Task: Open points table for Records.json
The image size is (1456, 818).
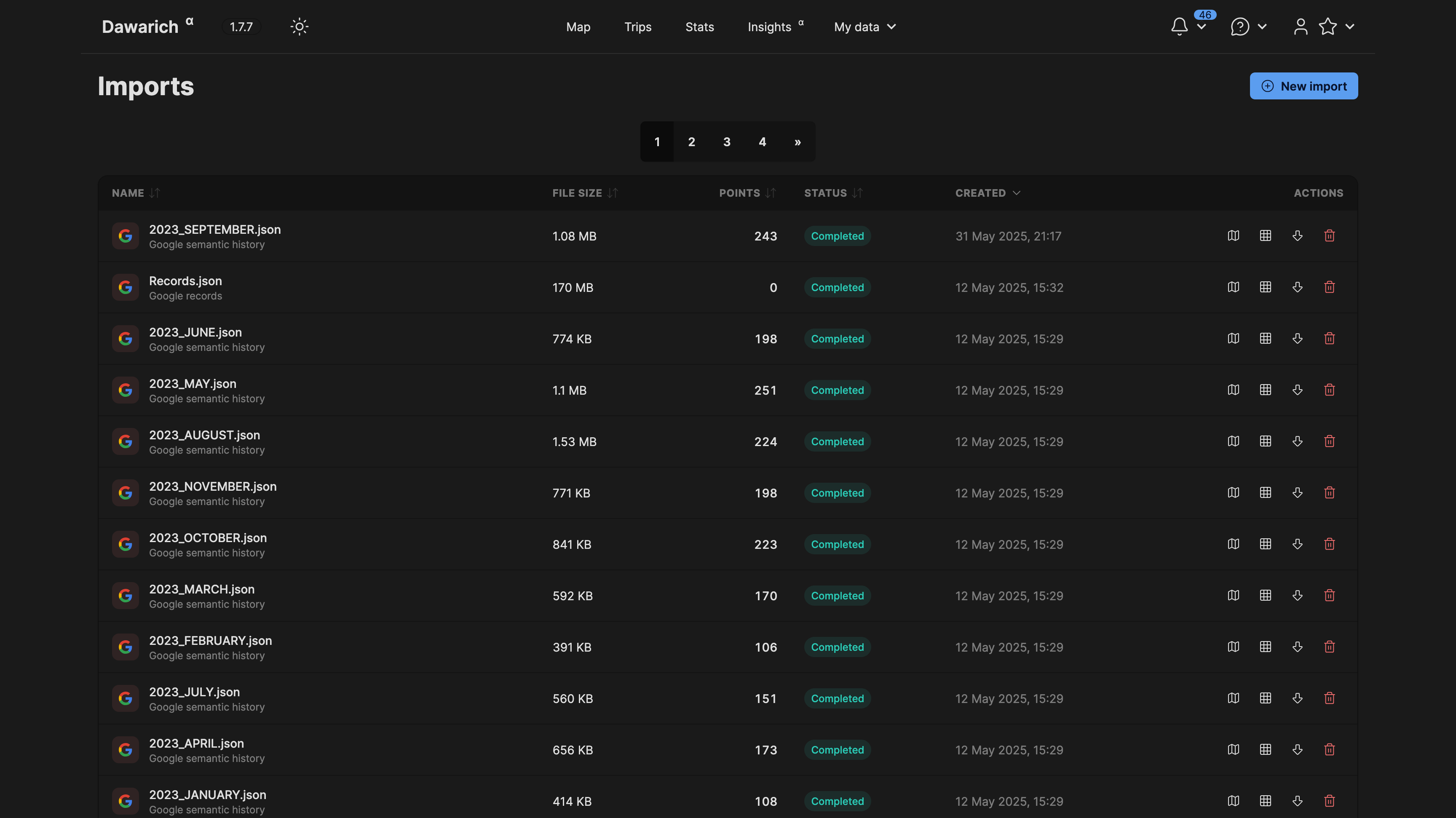Action: tap(1266, 287)
